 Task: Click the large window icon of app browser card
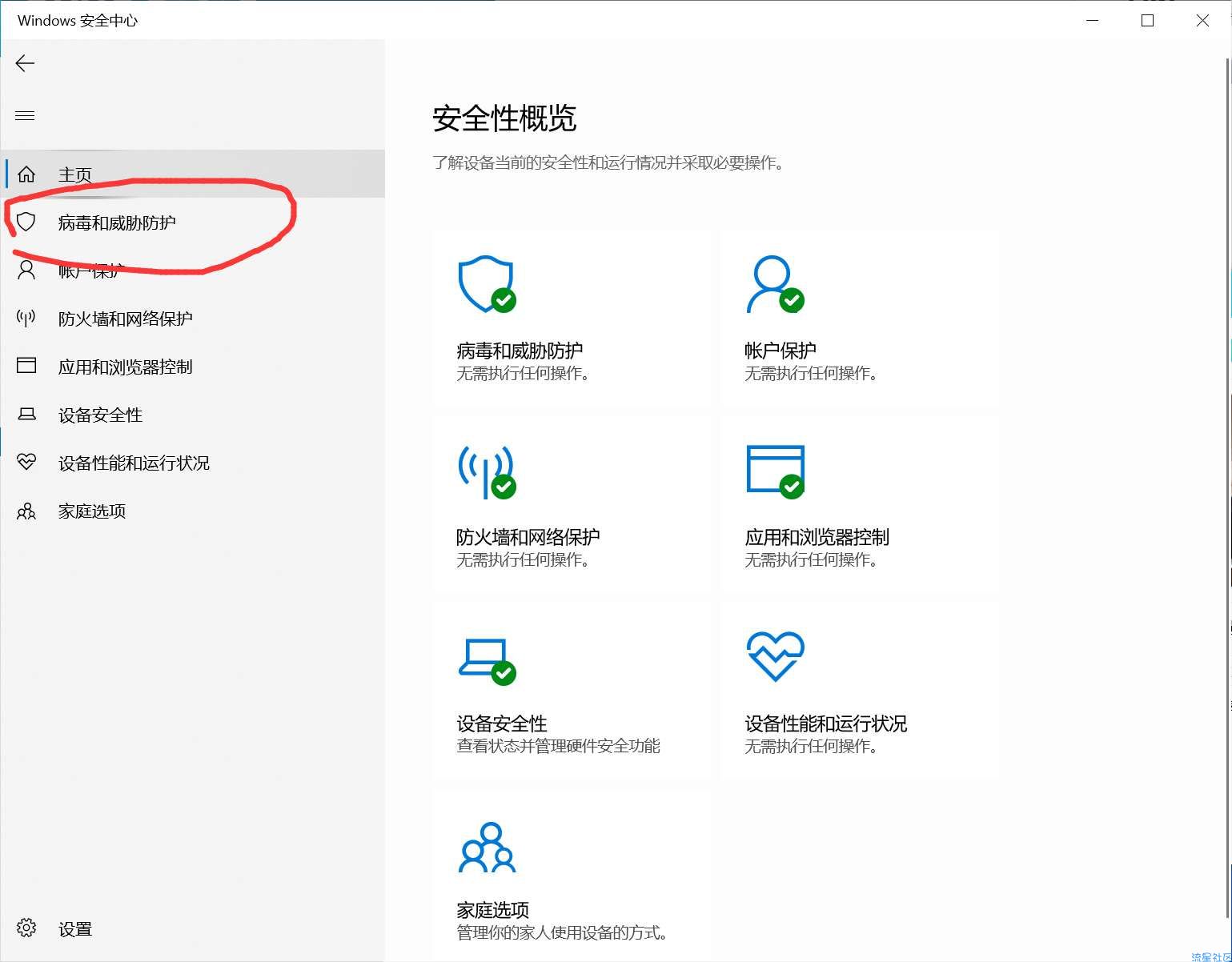coord(775,471)
